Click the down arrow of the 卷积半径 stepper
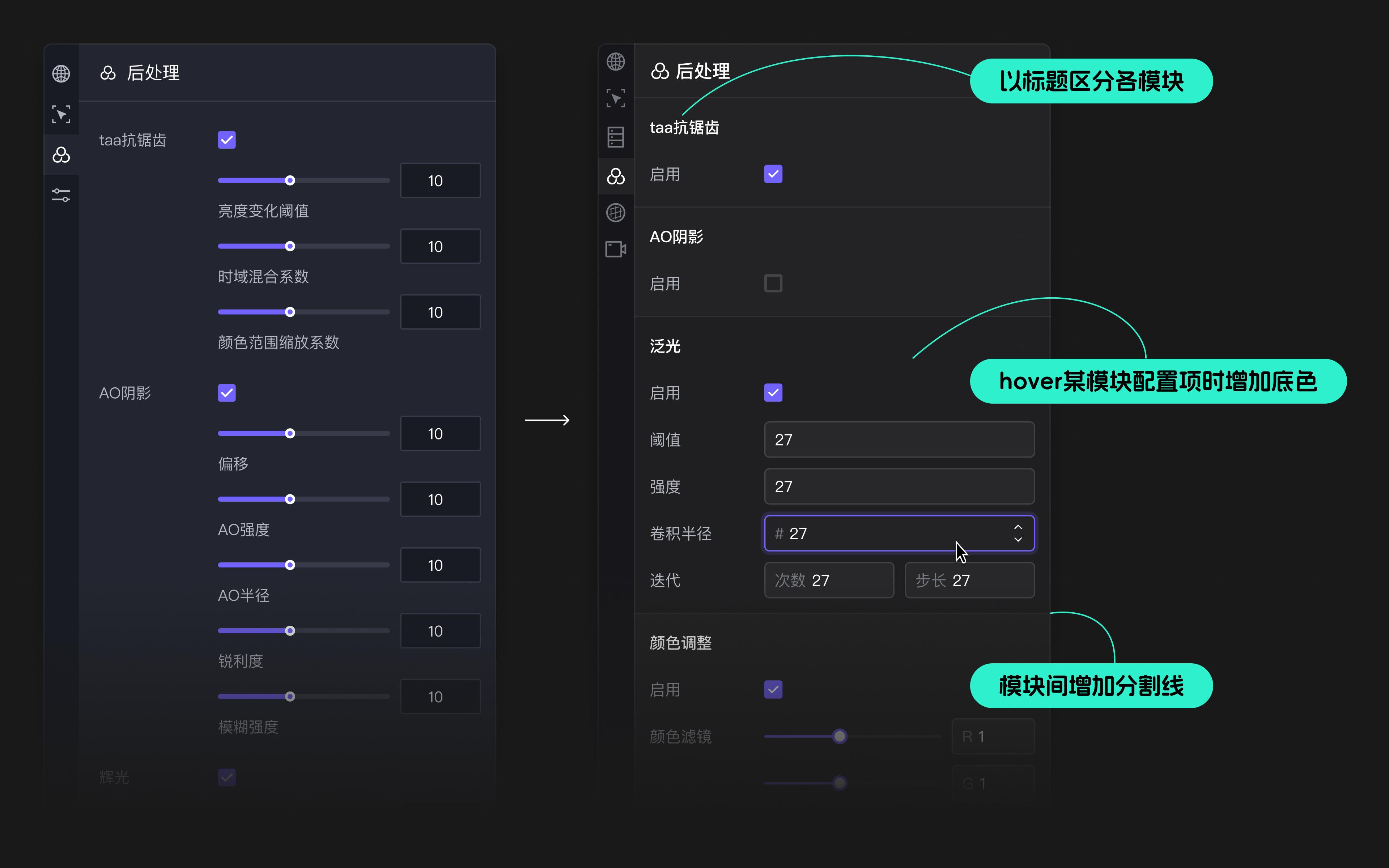This screenshot has height=868, width=1389. click(1018, 540)
